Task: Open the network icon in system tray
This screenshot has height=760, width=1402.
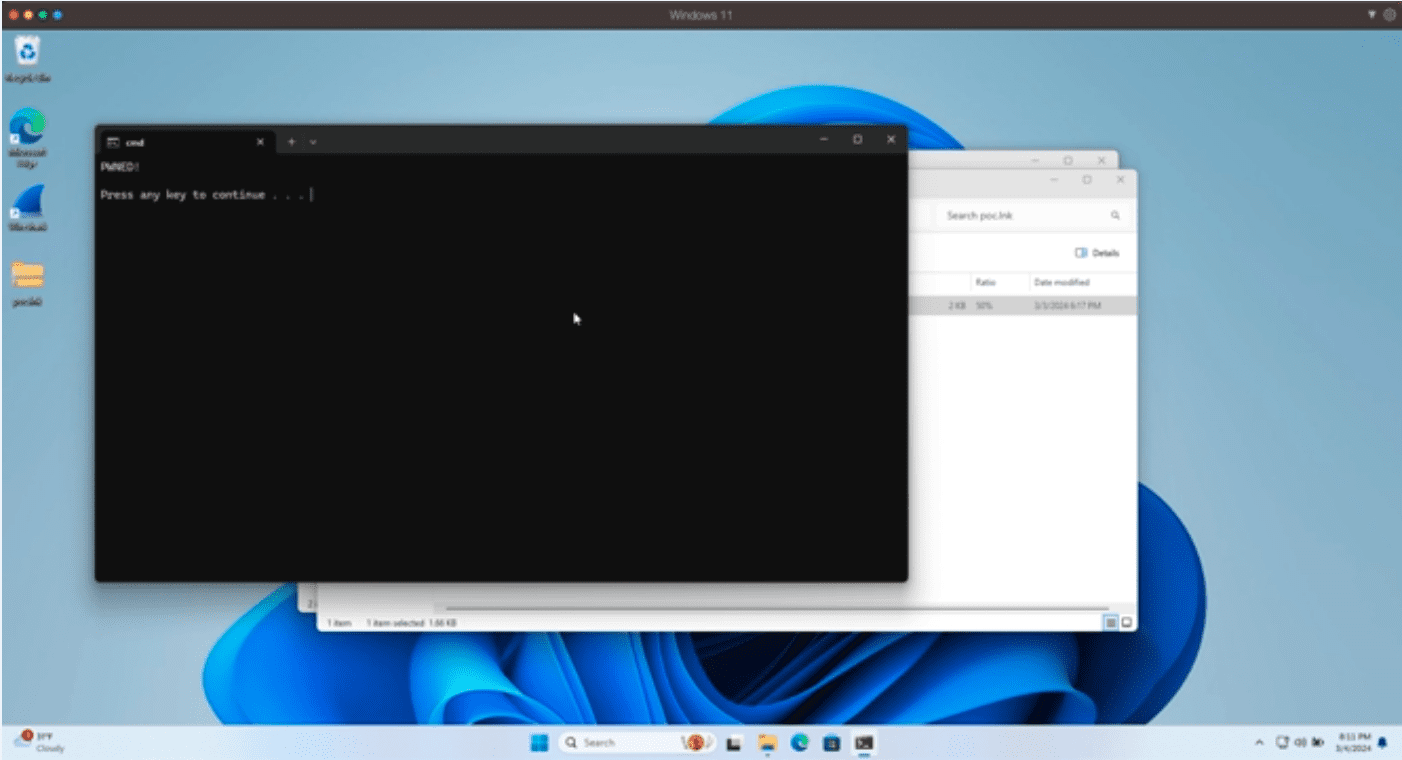Action: pyautogui.click(x=1283, y=743)
